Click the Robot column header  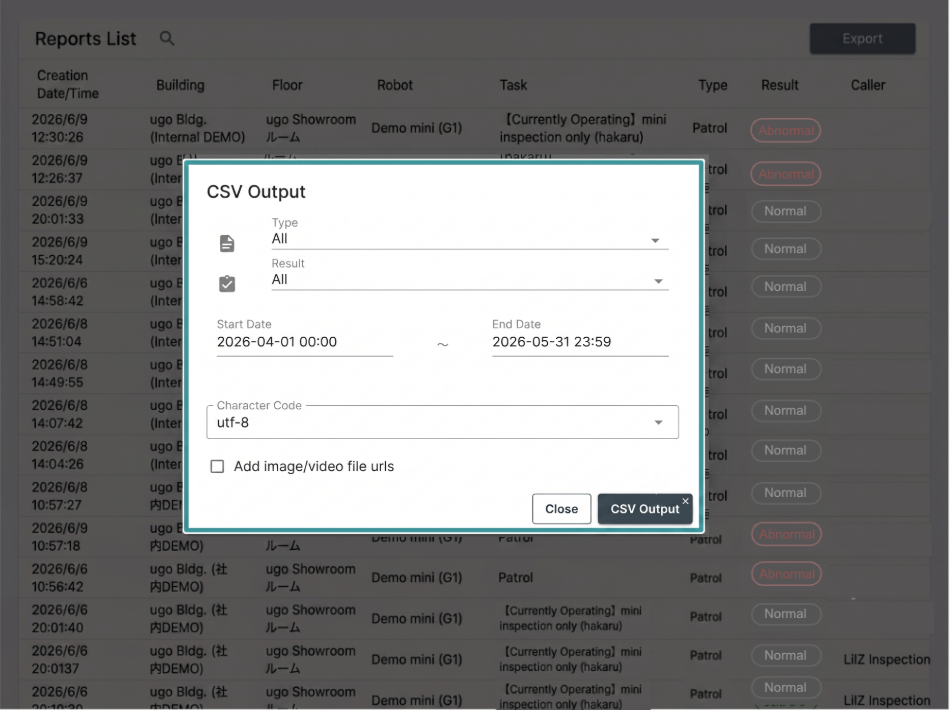click(394, 85)
